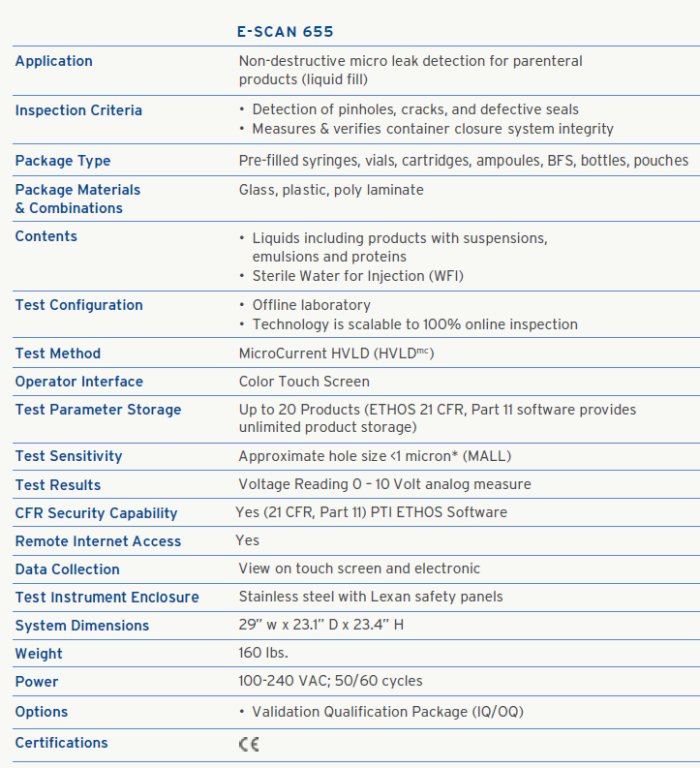
Task: Select the Package Type label
Action: point(63,161)
